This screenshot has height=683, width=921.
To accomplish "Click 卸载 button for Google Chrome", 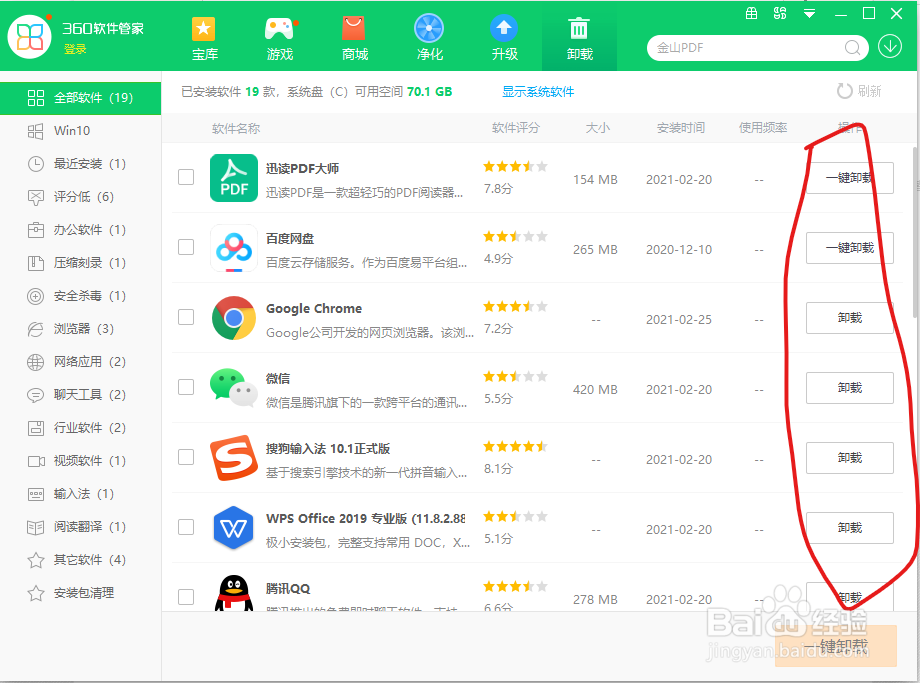I will click(849, 318).
